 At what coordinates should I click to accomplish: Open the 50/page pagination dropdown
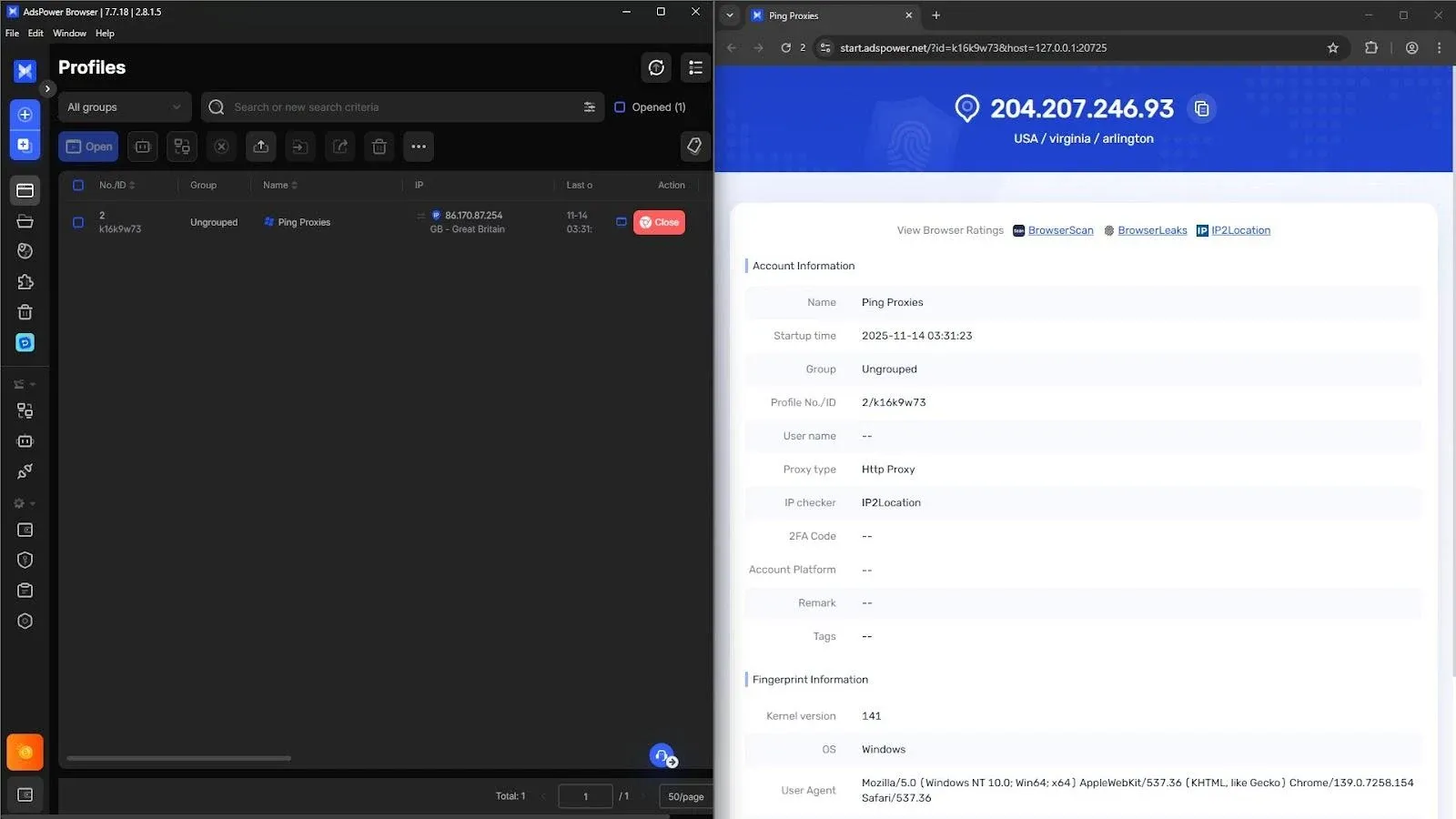click(685, 796)
